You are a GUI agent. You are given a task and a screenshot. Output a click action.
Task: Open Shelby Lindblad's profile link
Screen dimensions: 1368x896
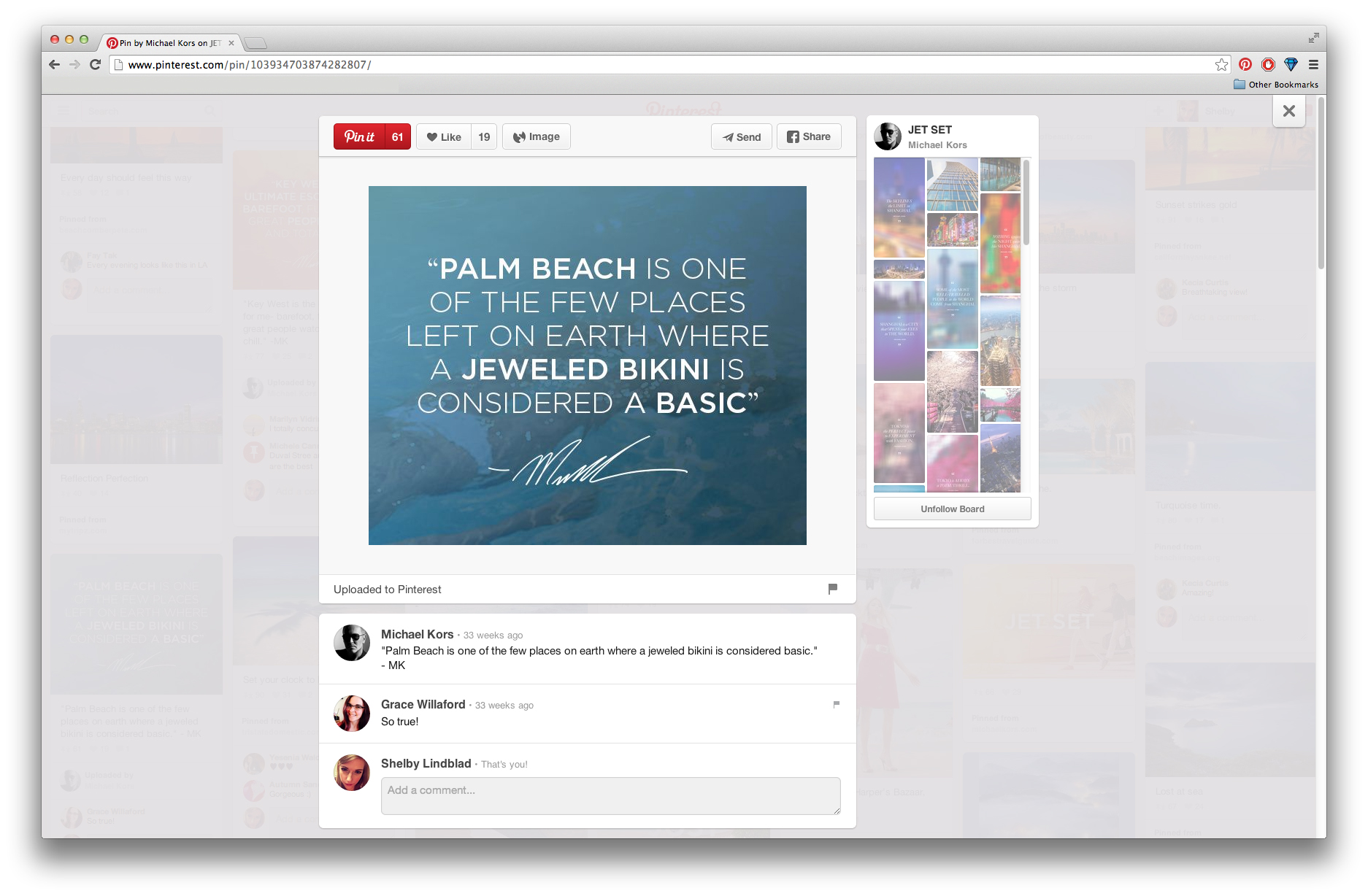(x=426, y=763)
